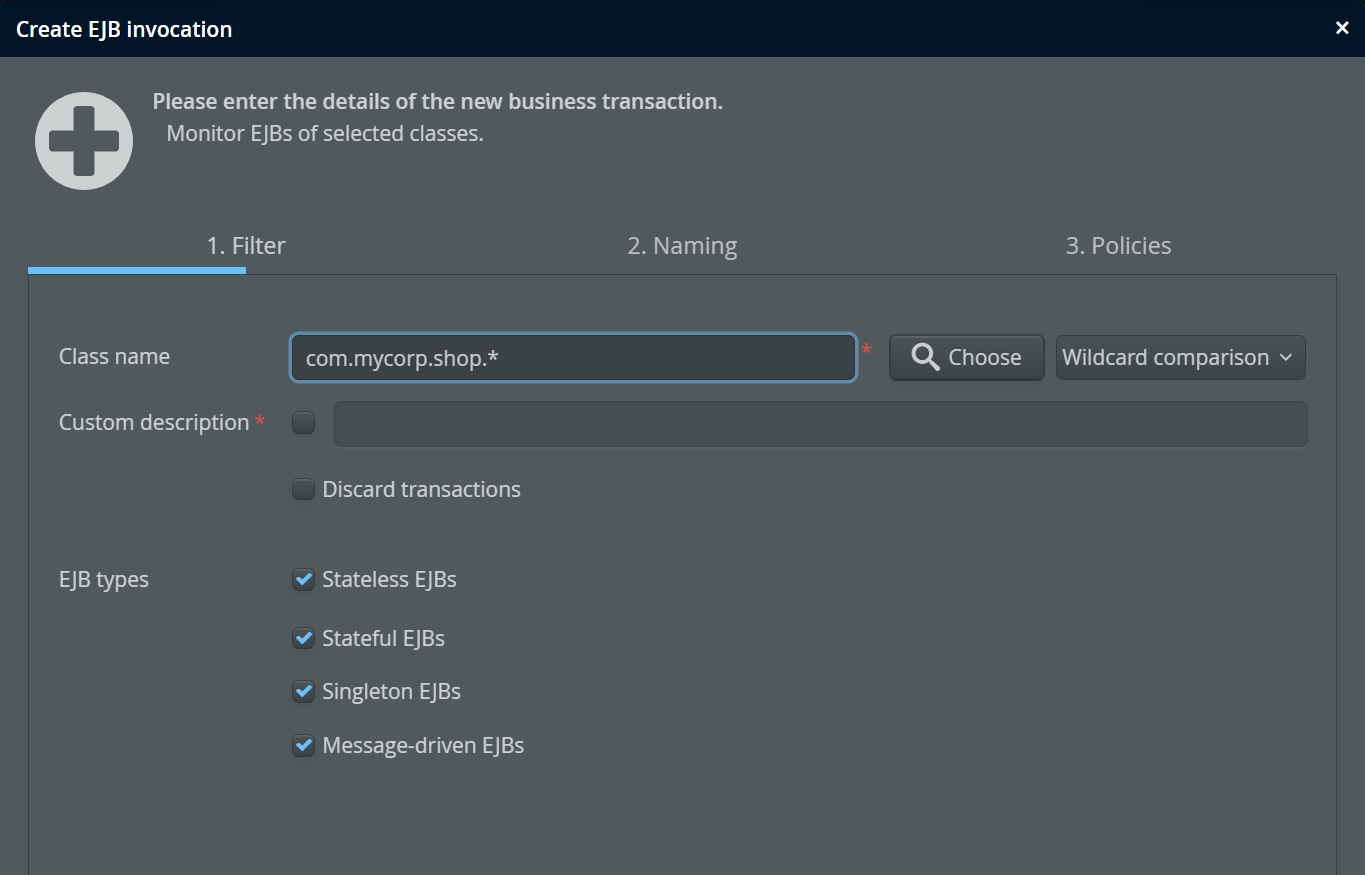
Task: Click the Class name label
Action: 114,357
